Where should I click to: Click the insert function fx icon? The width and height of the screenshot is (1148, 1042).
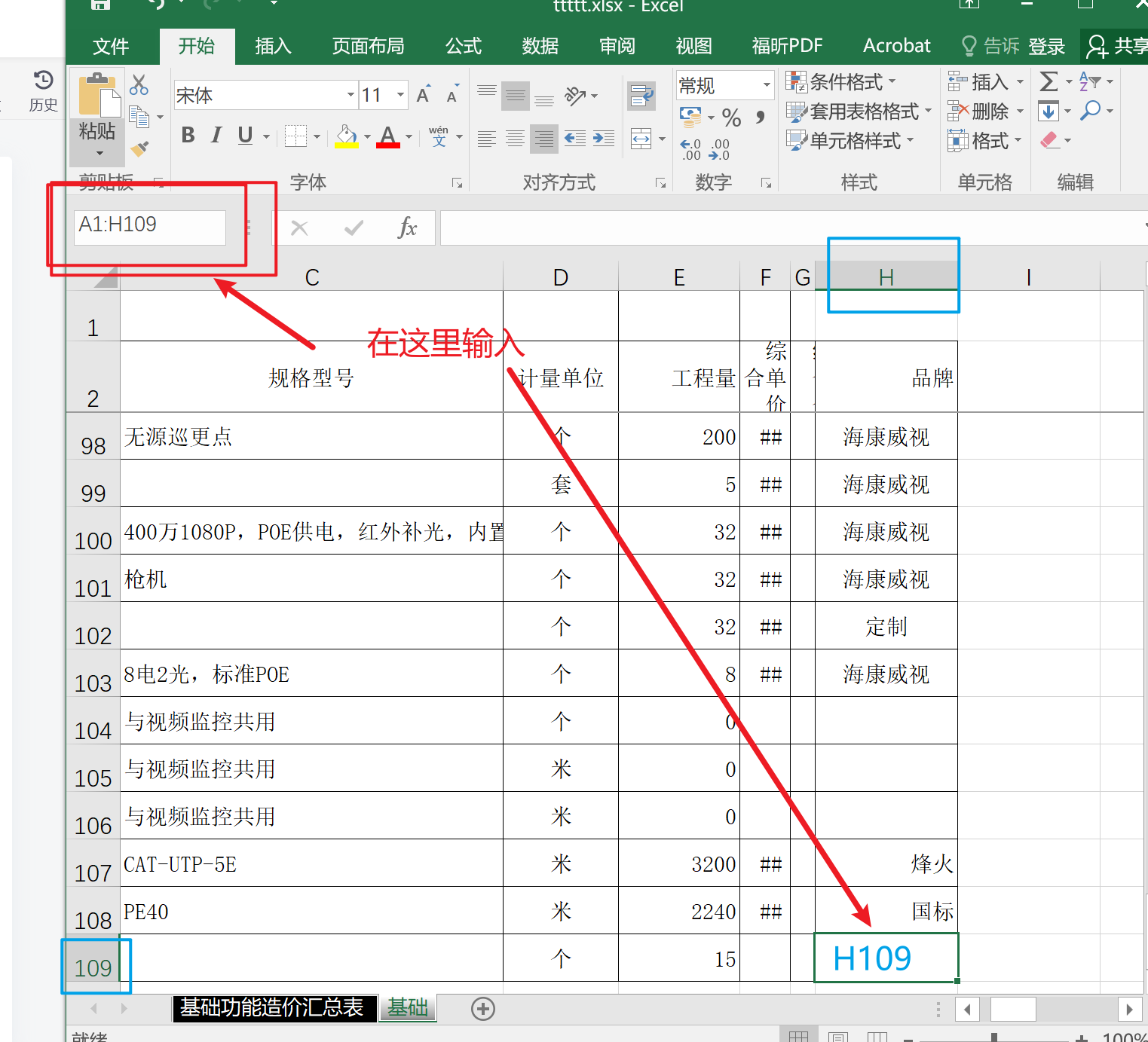407,228
